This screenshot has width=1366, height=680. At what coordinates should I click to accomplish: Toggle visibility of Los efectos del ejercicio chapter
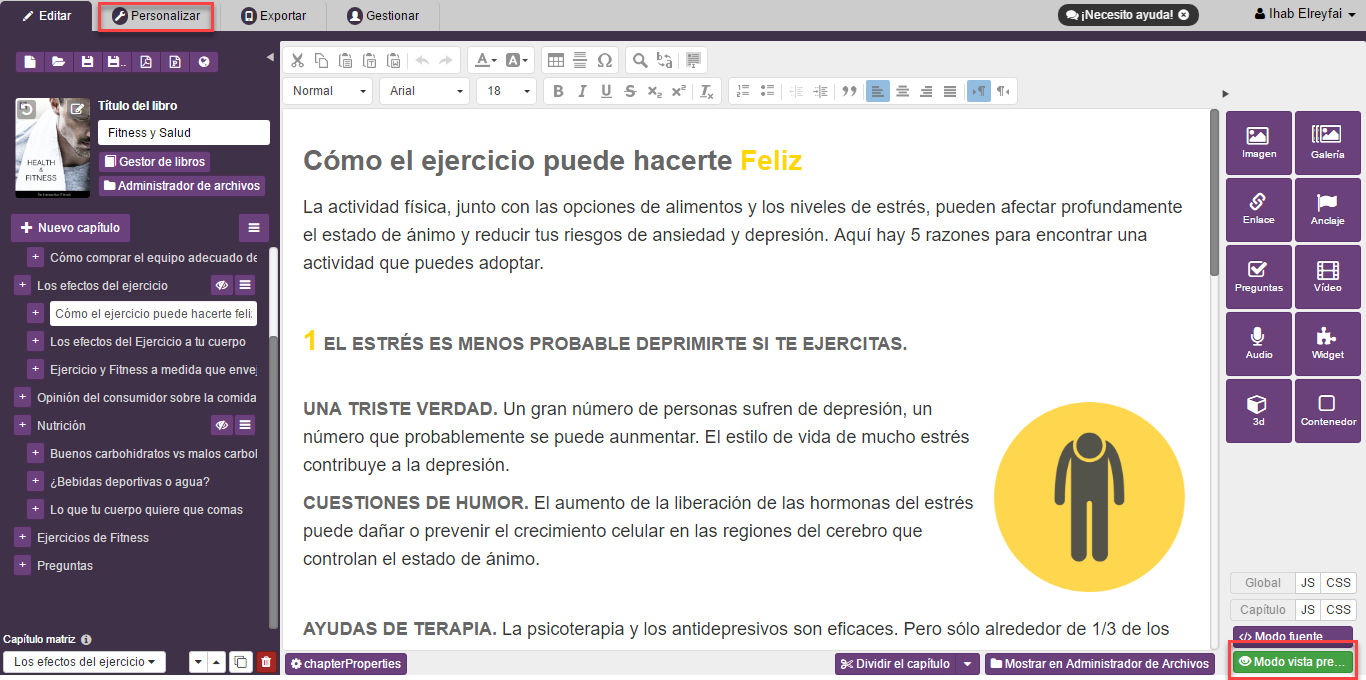[x=221, y=286]
